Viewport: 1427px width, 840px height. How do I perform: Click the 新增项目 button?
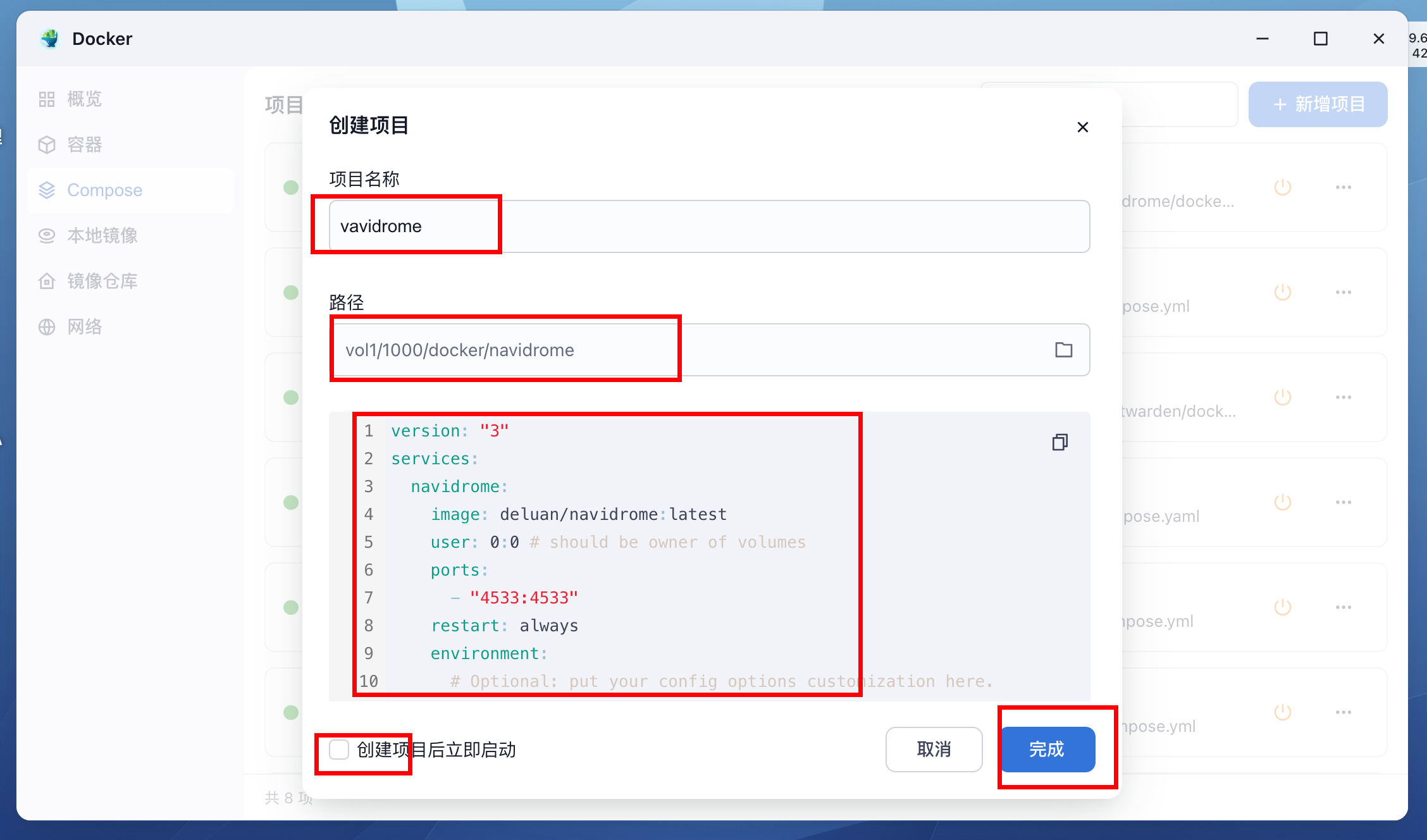click(1318, 104)
